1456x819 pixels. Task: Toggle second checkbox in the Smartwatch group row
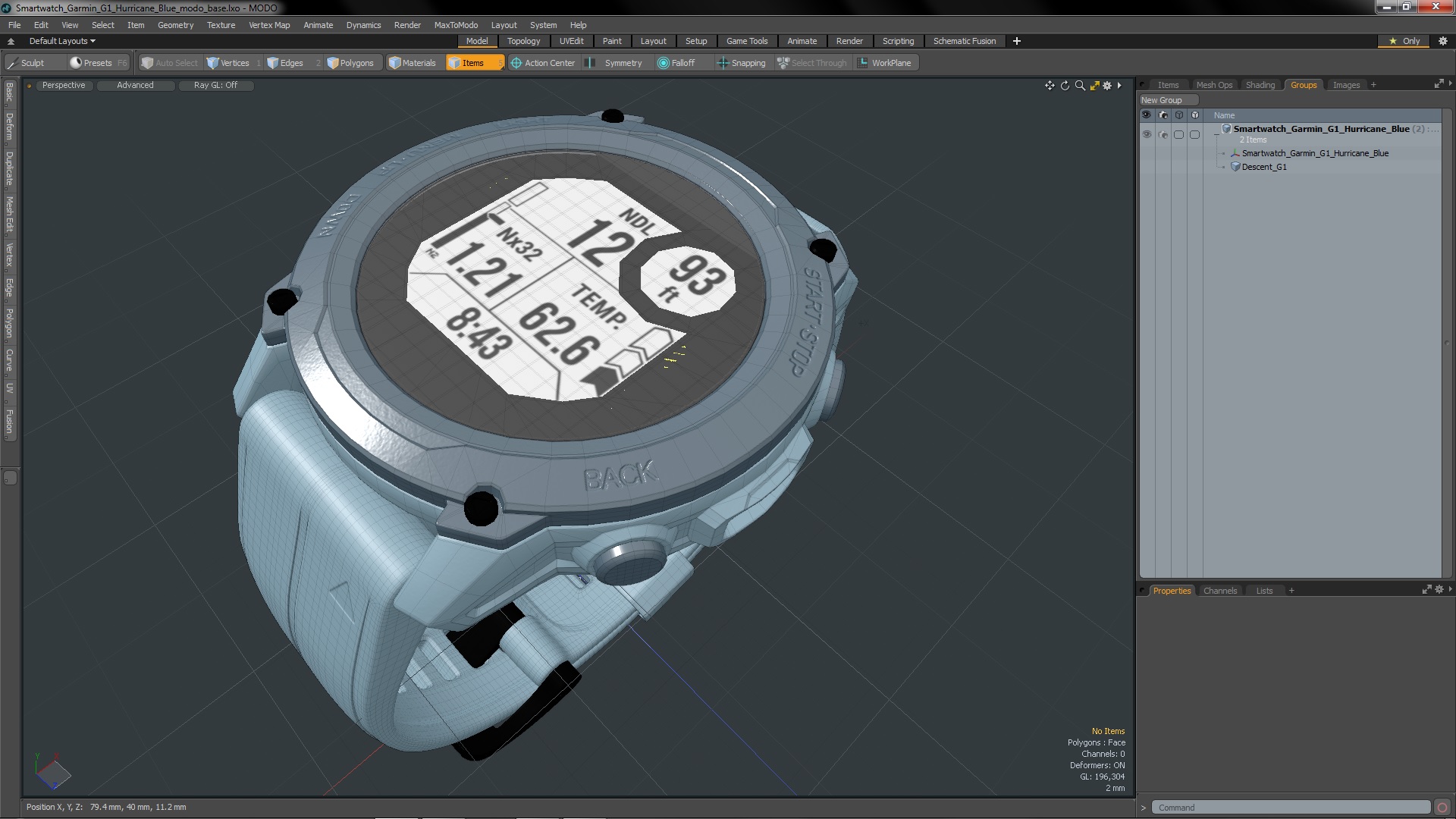click(x=1194, y=134)
